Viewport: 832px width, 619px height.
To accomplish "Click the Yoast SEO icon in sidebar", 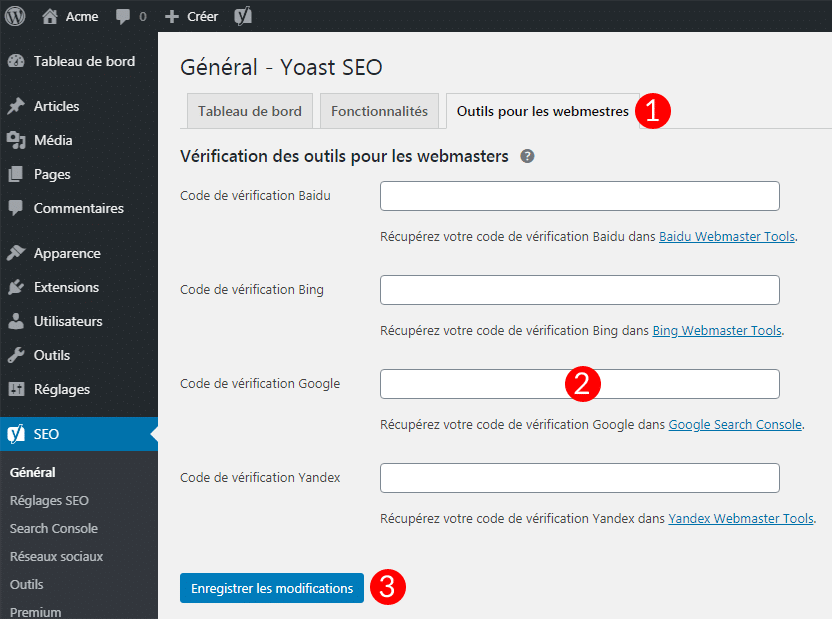I will pyautogui.click(x=16, y=434).
